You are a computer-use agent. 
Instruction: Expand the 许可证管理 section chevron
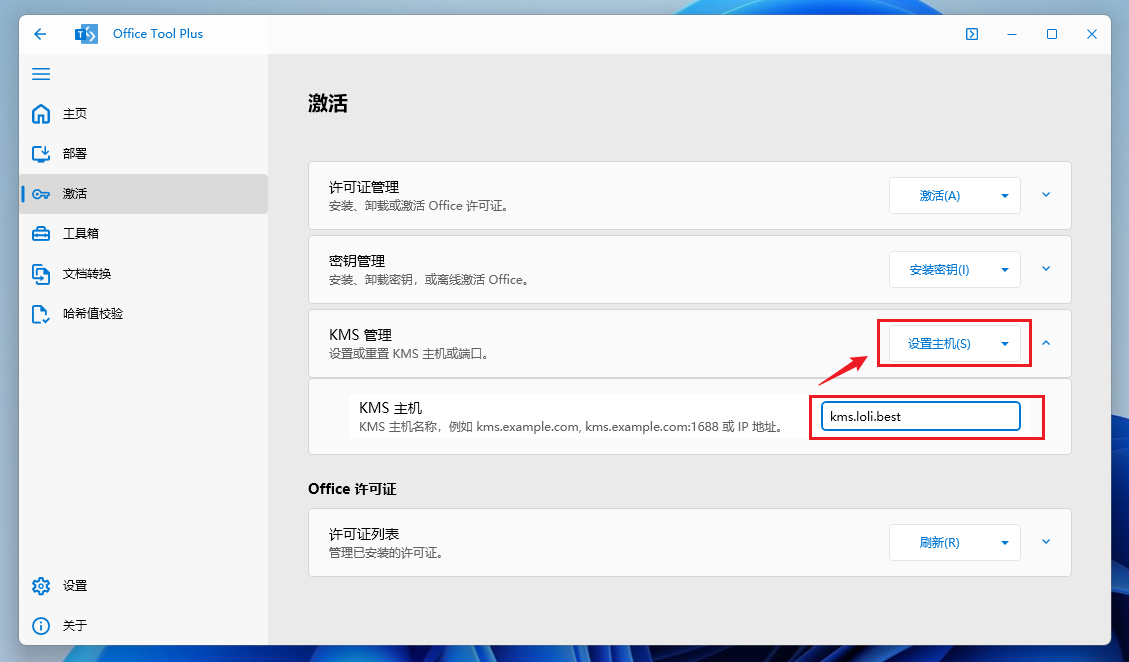click(x=1046, y=195)
